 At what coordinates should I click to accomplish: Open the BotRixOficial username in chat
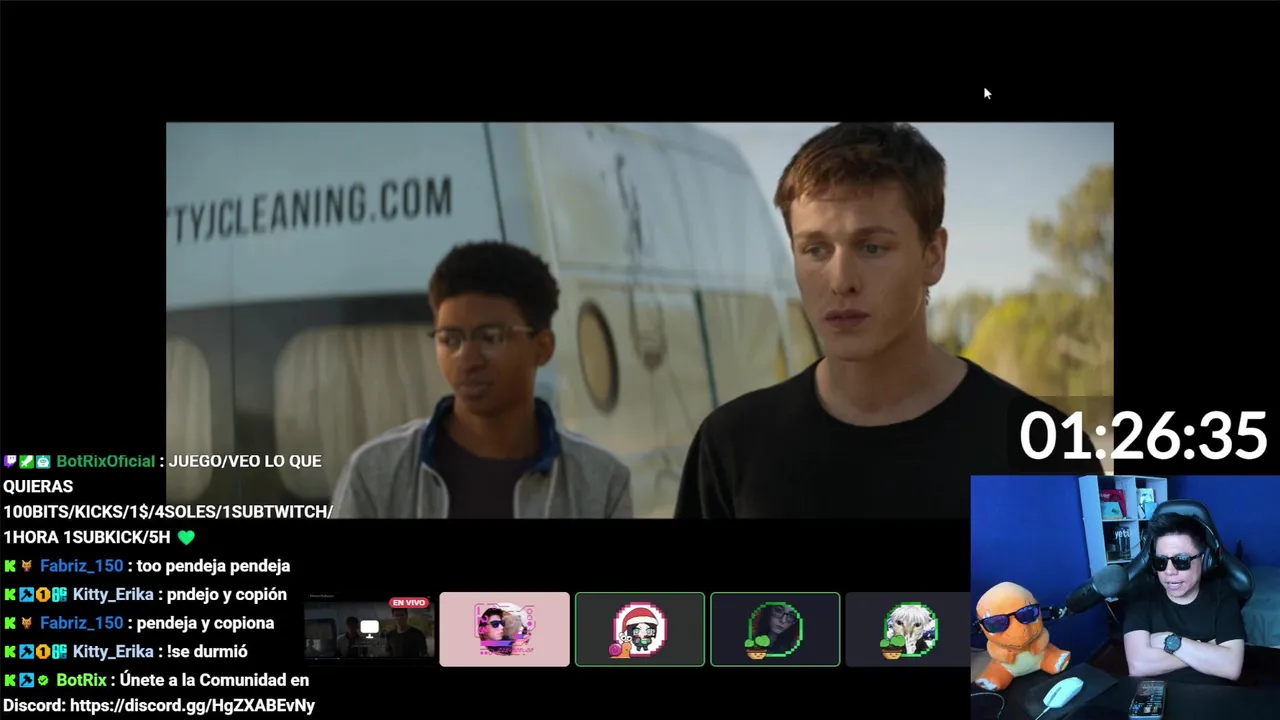coord(105,461)
